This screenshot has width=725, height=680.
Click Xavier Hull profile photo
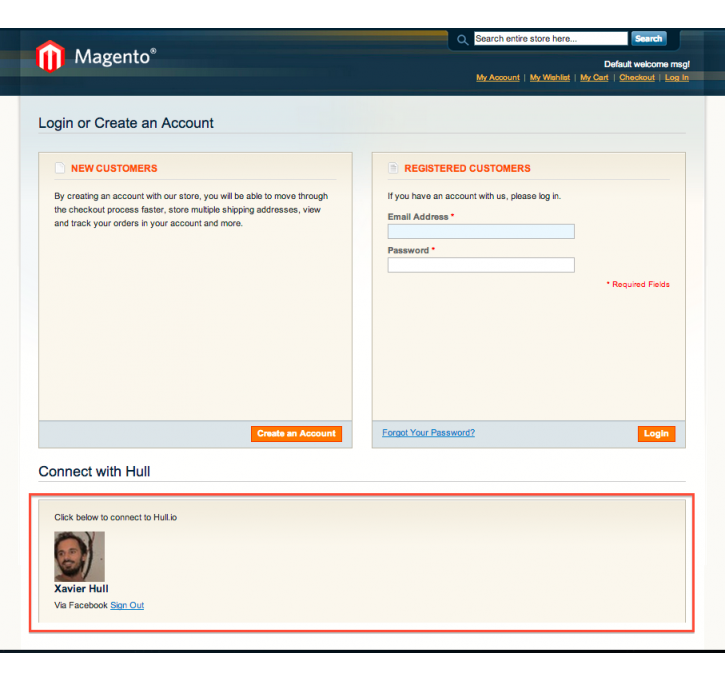pos(80,556)
